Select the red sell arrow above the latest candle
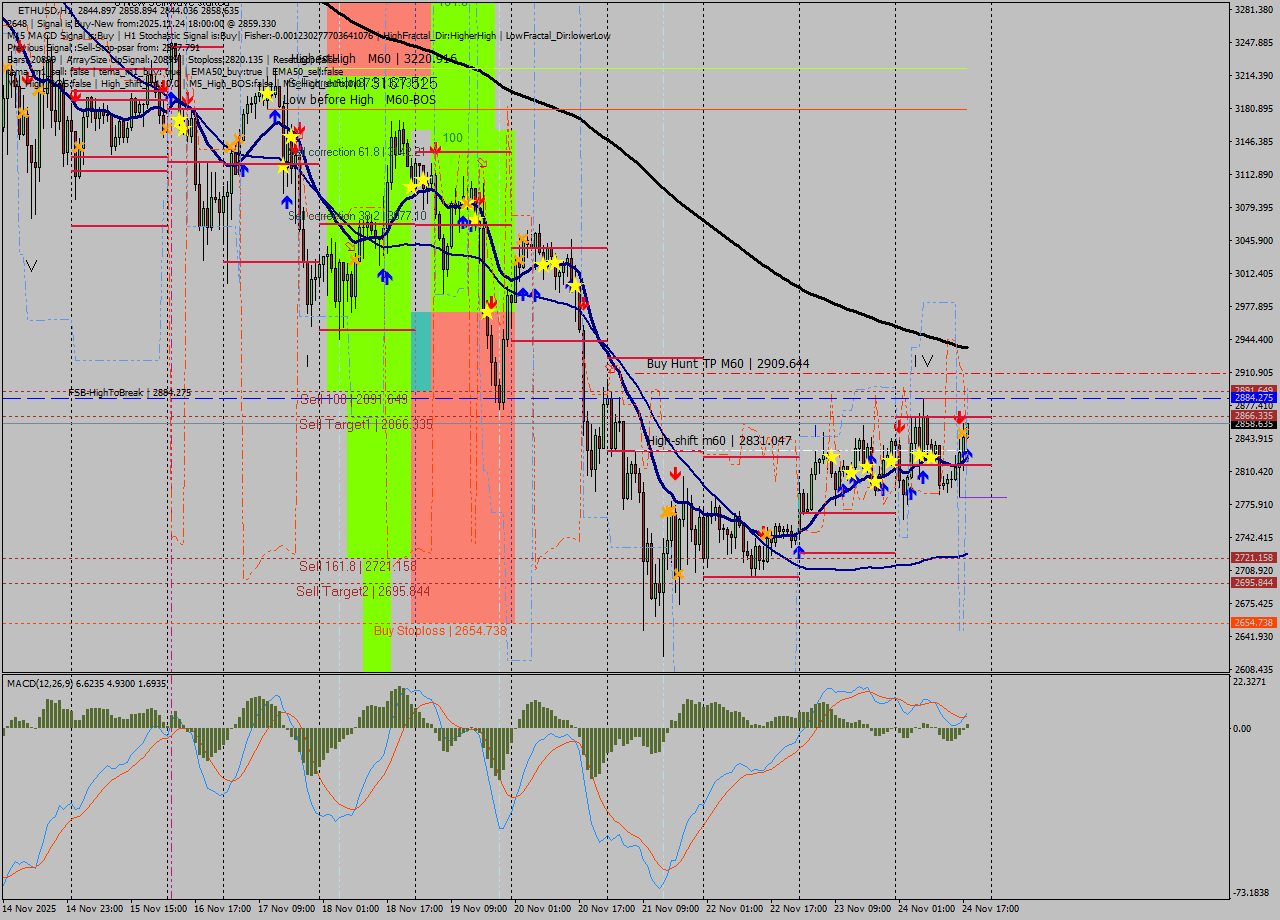Screen dimensions: 1280x920 coord(960,417)
